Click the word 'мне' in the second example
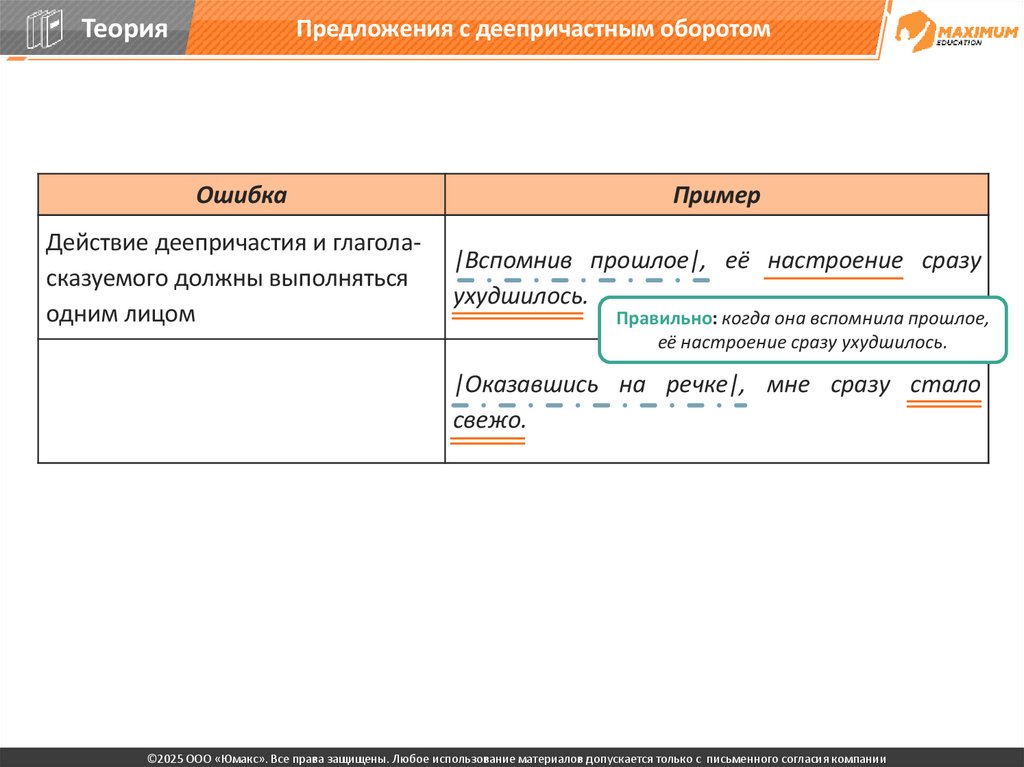Image resolution: width=1024 pixels, height=767 pixels. coord(788,385)
